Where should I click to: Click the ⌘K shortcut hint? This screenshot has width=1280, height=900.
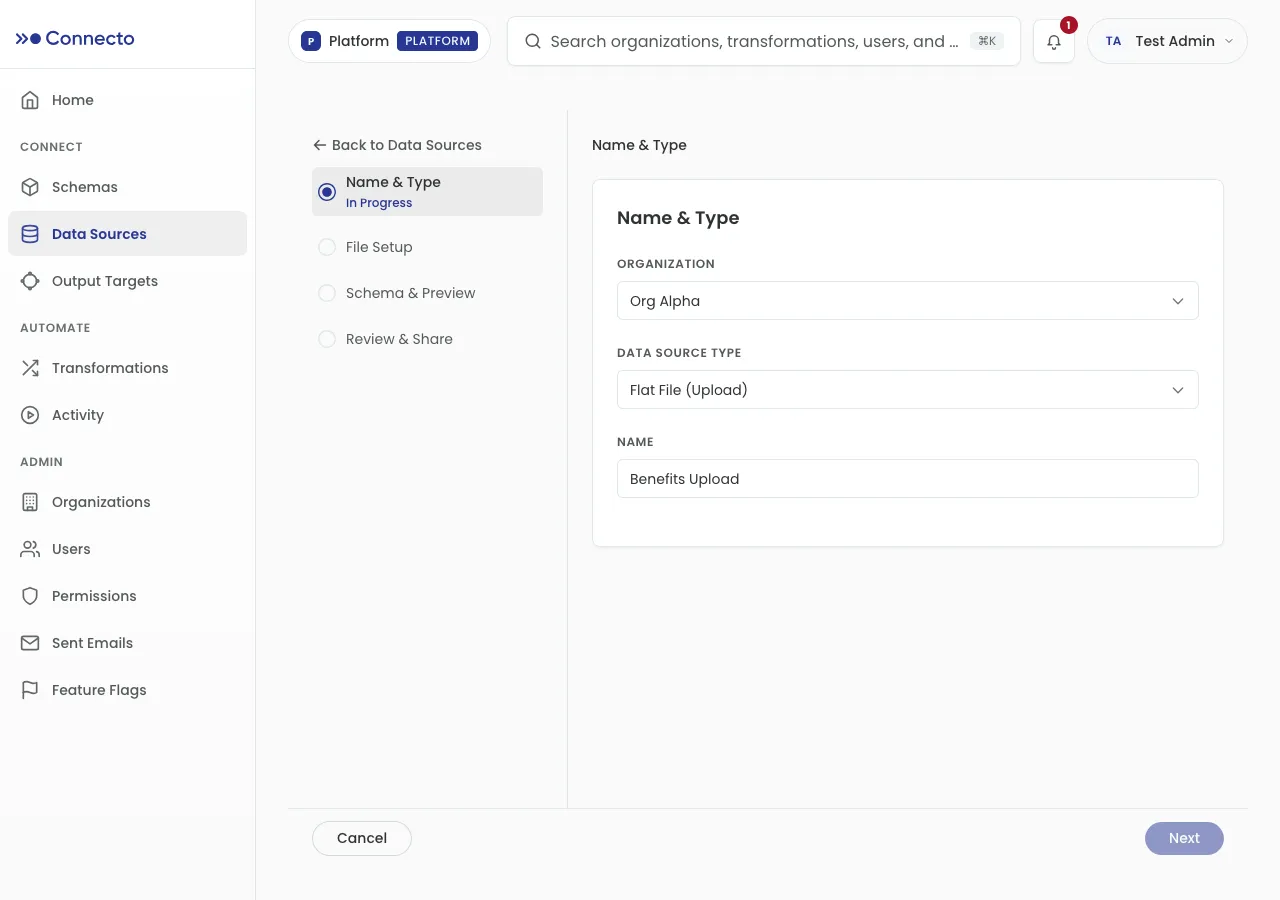point(987,41)
